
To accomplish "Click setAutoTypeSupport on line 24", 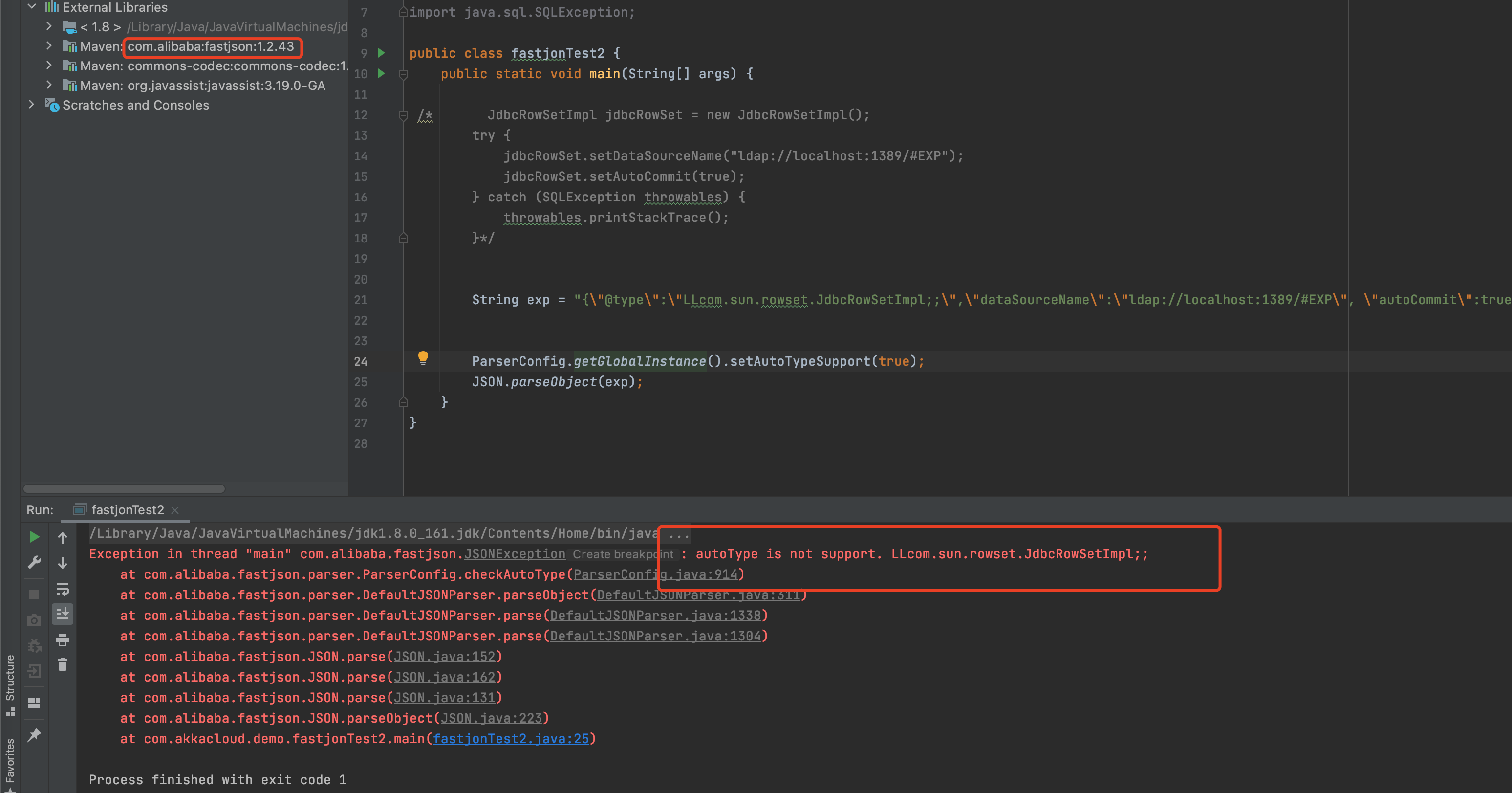I will pos(800,361).
